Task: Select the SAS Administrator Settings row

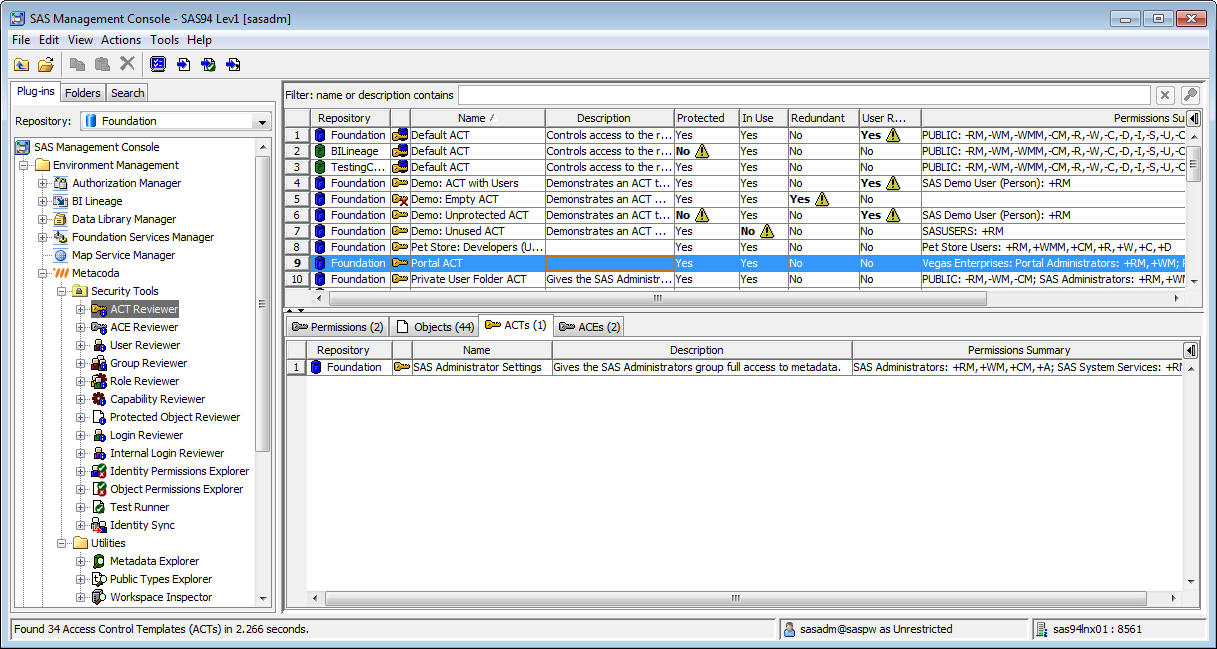Action: pyautogui.click(x=735, y=367)
